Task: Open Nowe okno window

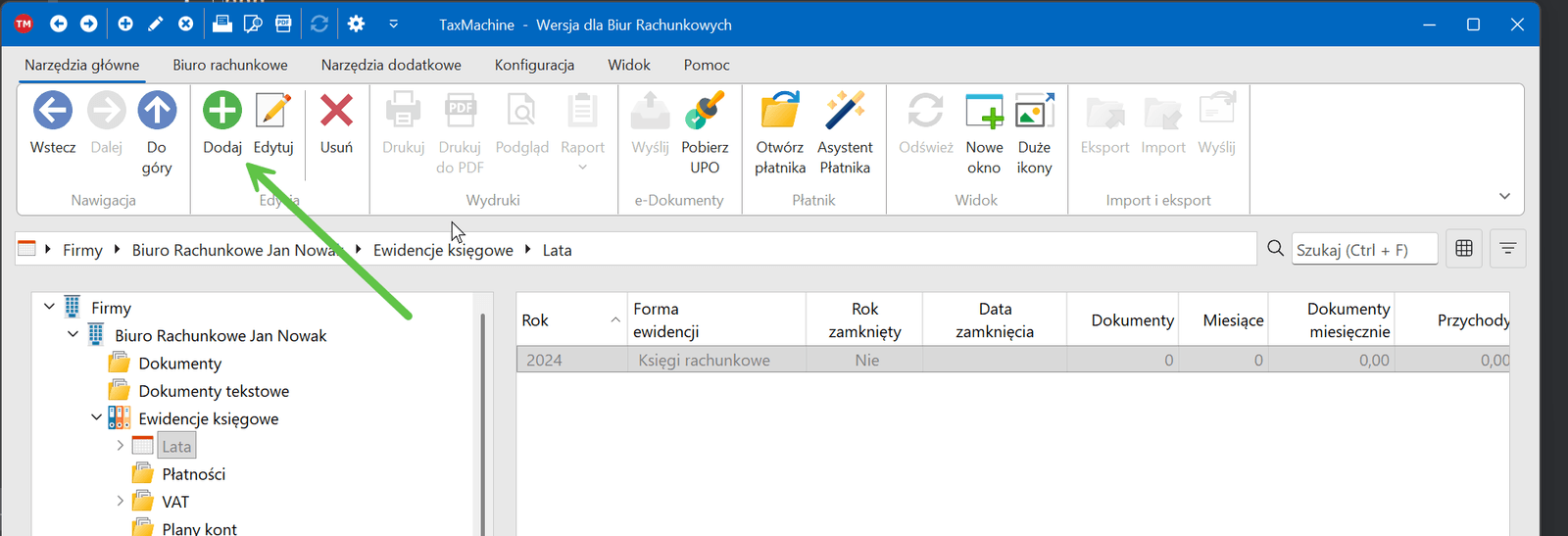Action: click(x=984, y=111)
